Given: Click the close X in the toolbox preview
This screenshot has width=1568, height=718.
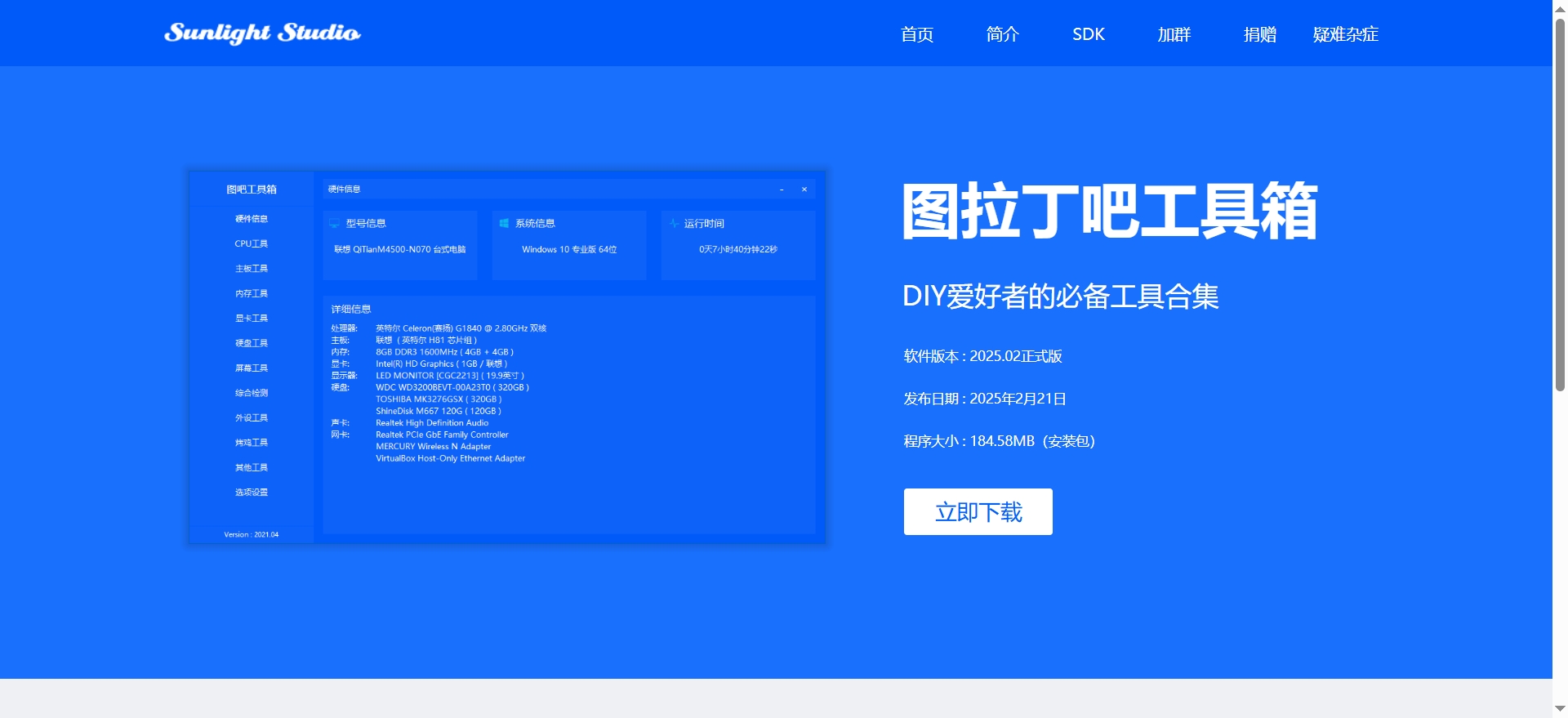Looking at the screenshot, I should 804,190.
